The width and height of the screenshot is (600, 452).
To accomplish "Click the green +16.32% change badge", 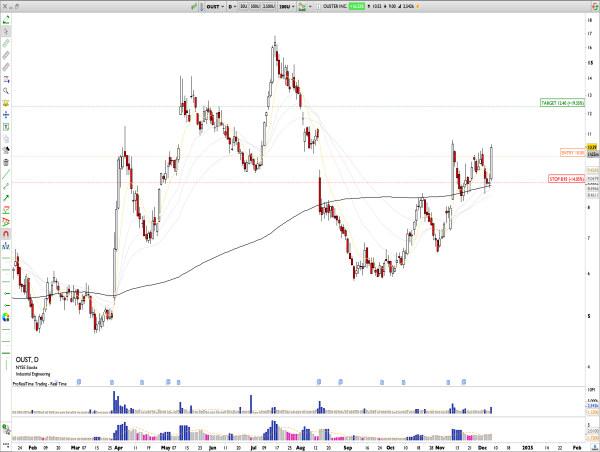I will (356, 7).
